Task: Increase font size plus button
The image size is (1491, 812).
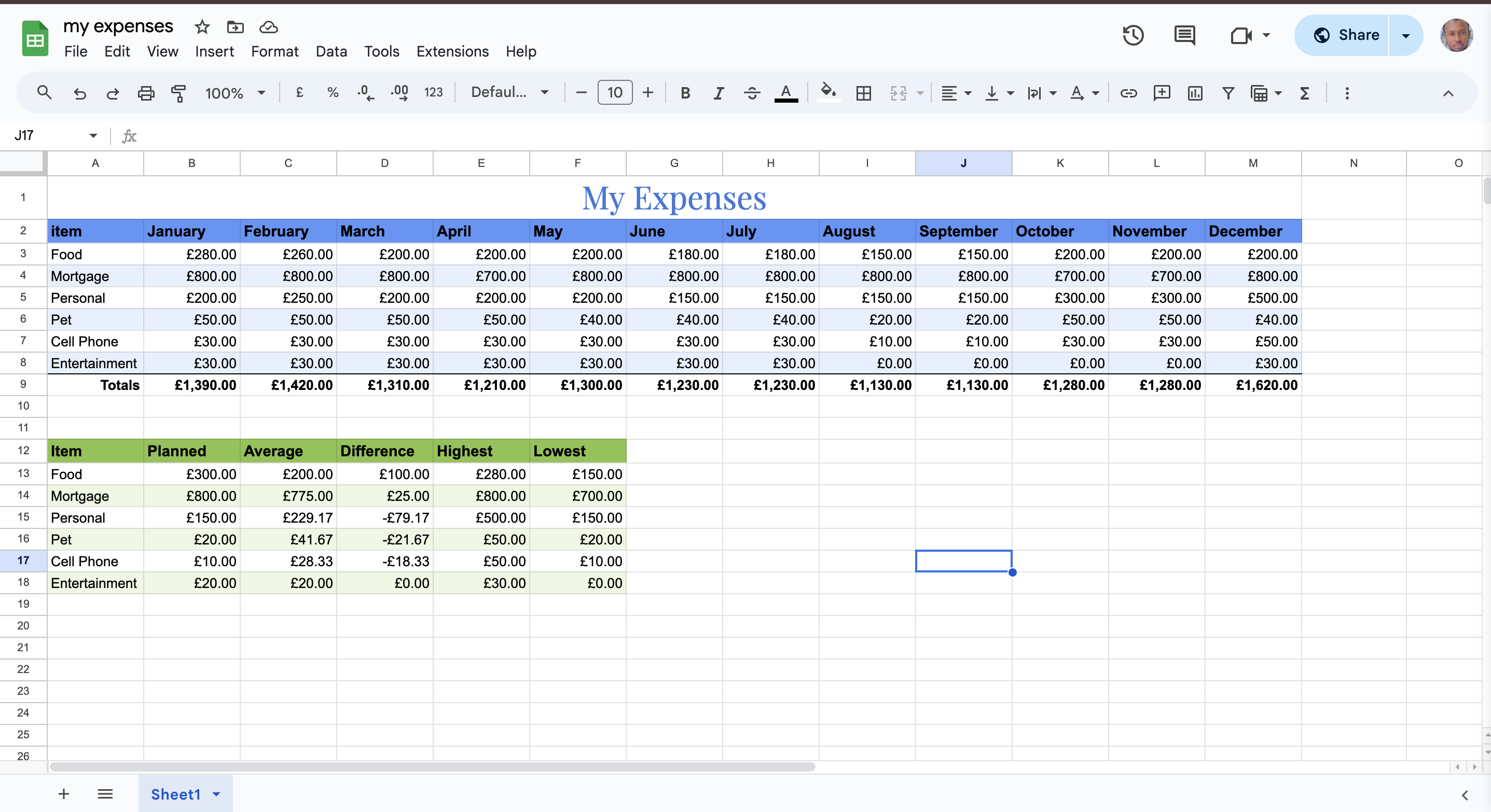Action: [647, 92]
